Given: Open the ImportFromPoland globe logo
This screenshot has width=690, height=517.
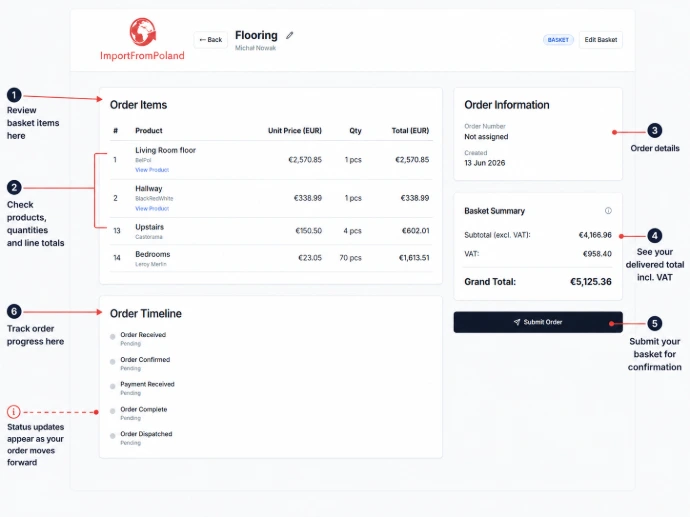Looking at the screenshot, I should [142, 32].
